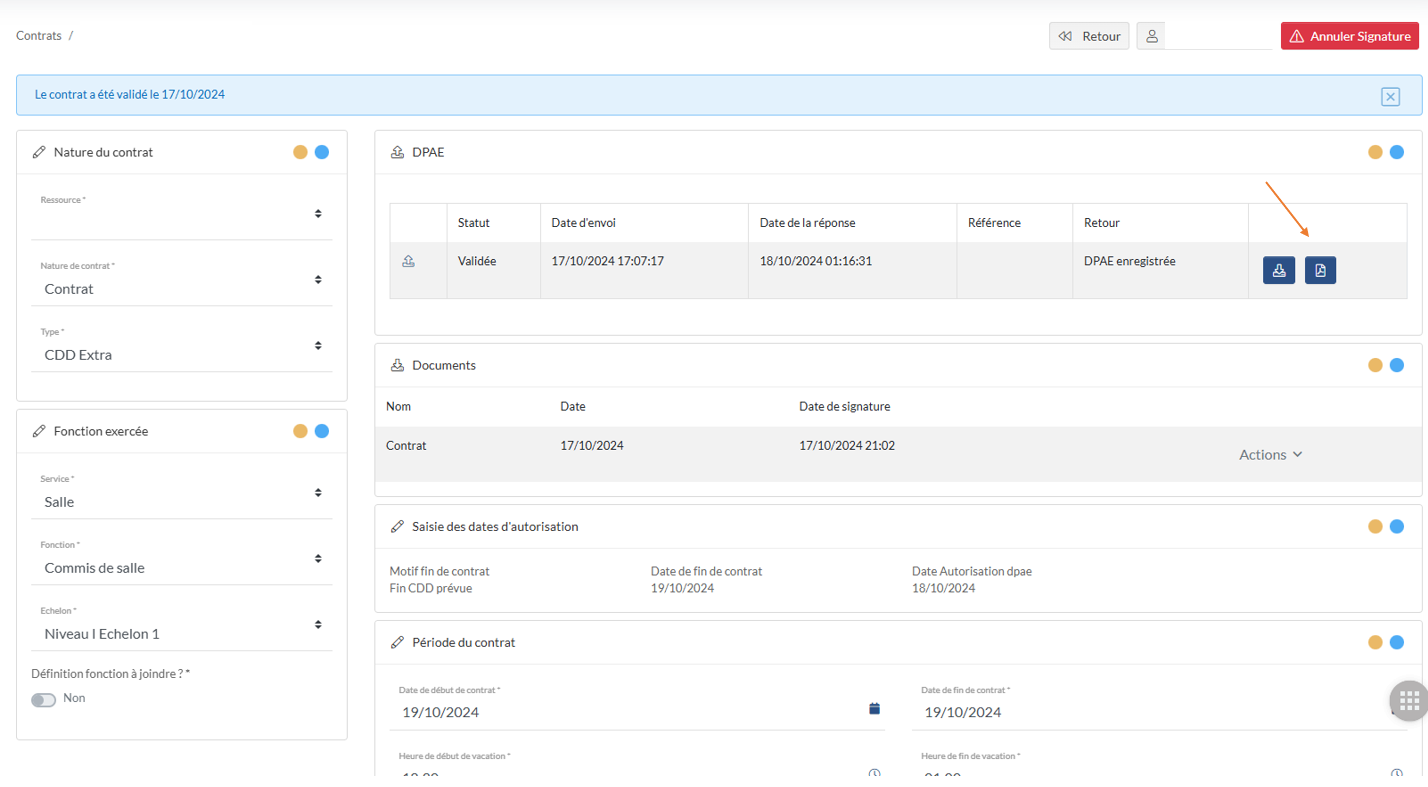Click the user name input field

click(1218, 36)
